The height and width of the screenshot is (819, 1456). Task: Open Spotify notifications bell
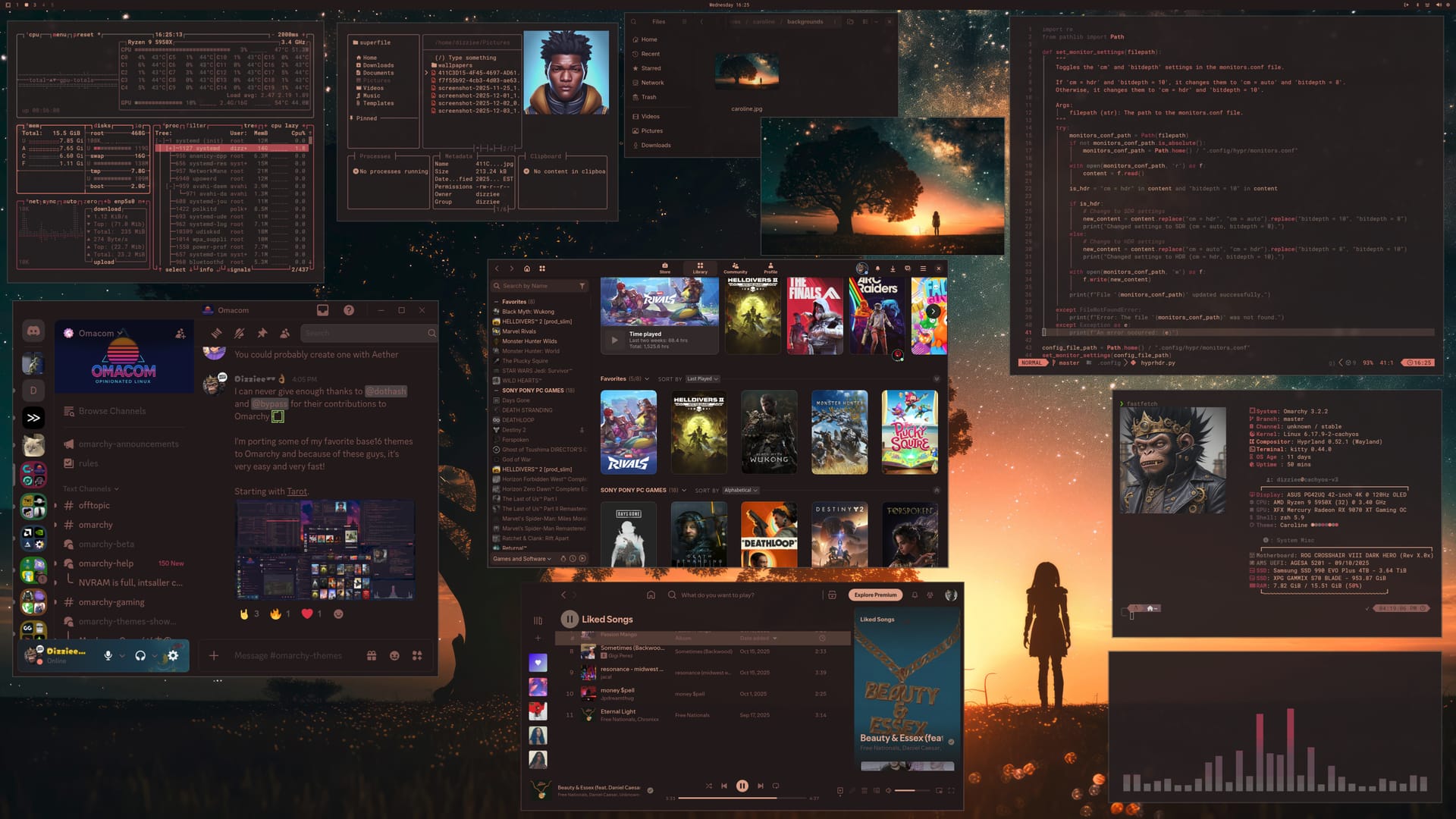coord(915,595)
